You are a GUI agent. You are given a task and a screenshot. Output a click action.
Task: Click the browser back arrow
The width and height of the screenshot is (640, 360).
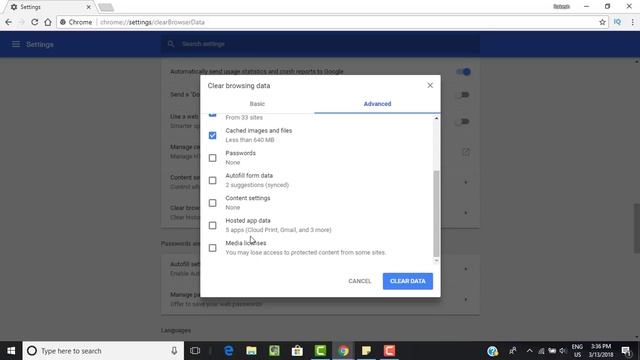coord(9,22)
